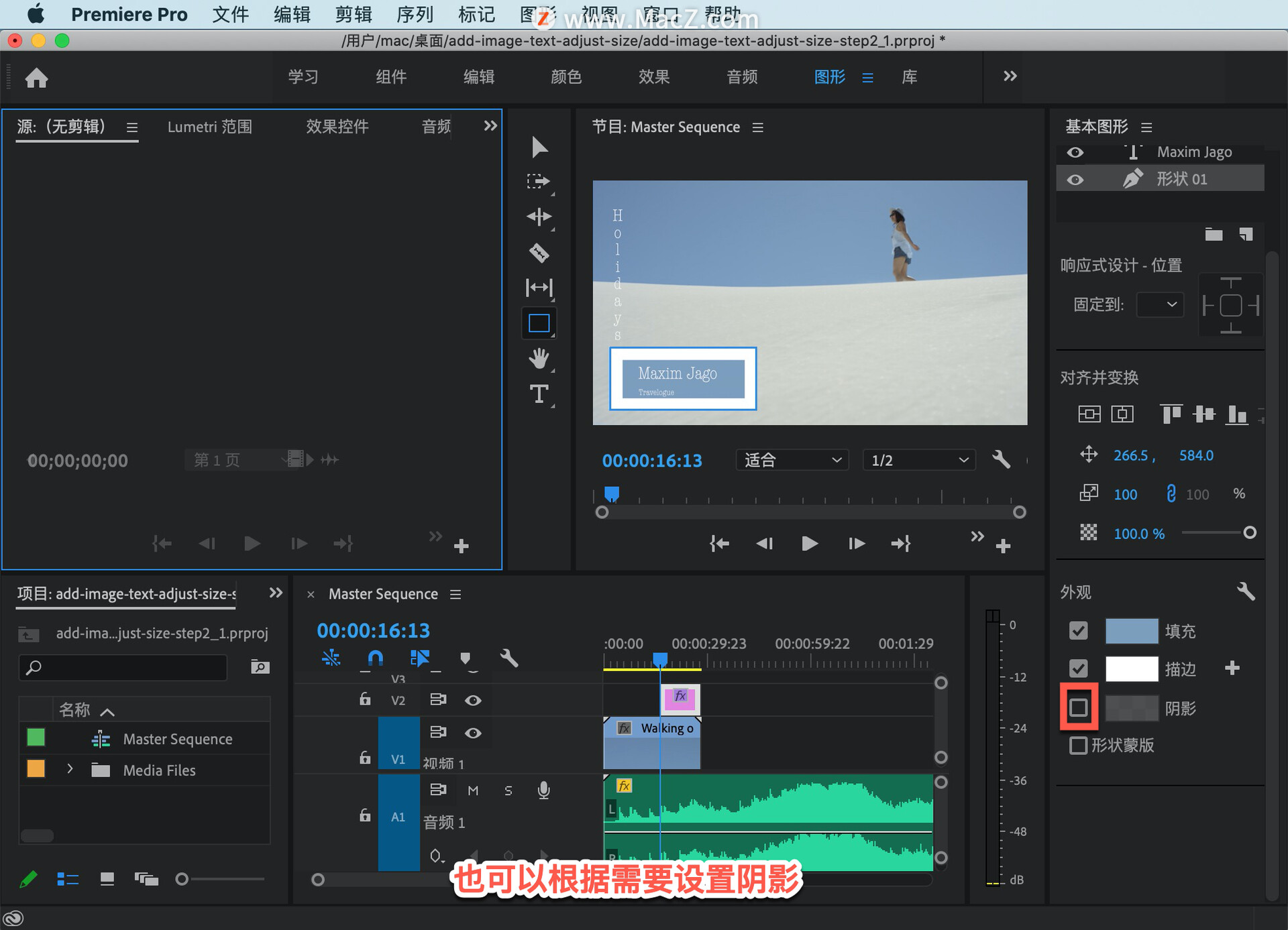Open the 1/2 playback resolution dropdown
Screen dimensions: 1288x930
point(919,460)
